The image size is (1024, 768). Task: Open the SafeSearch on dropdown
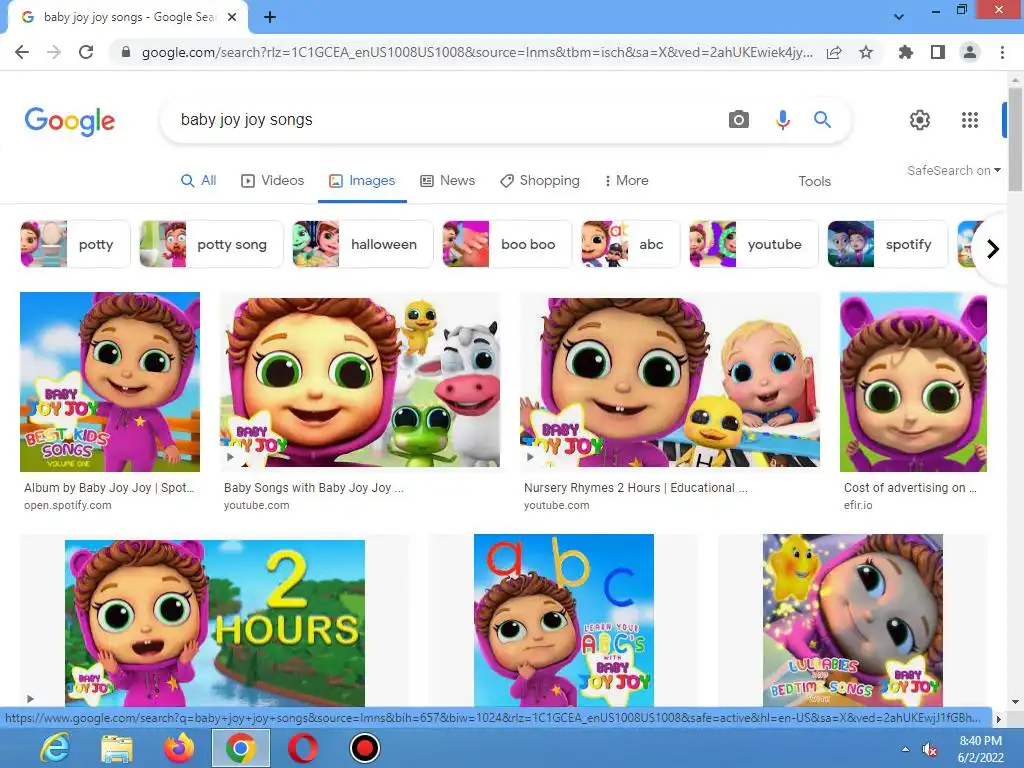[x=953, y=170]
